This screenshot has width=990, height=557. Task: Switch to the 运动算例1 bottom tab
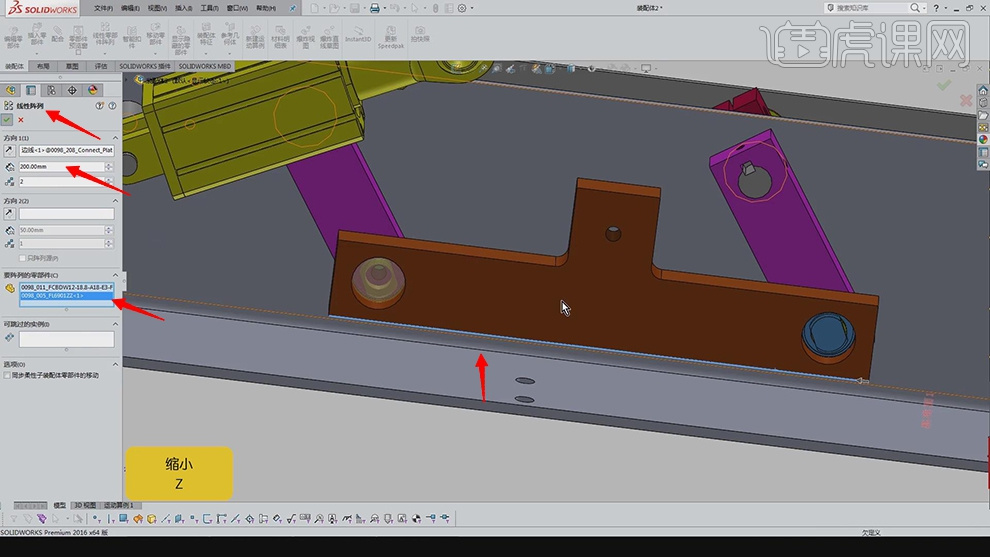[x=118, y=506]
